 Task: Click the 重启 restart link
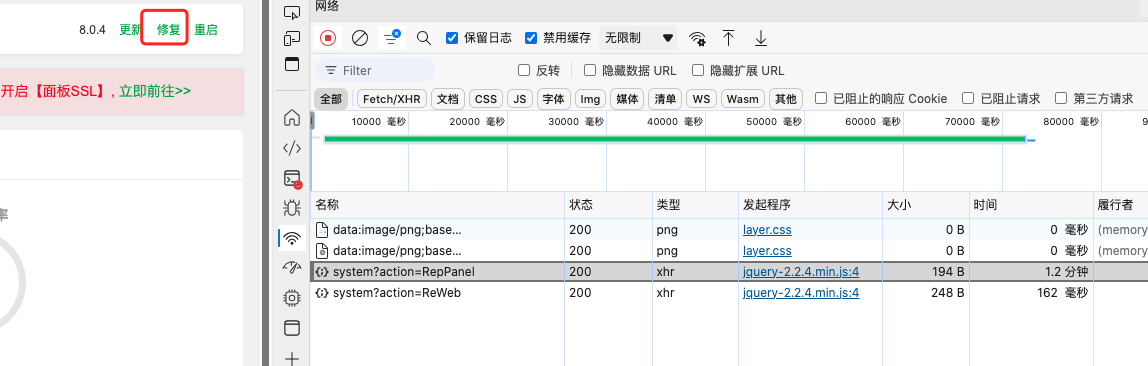(206, 30)
